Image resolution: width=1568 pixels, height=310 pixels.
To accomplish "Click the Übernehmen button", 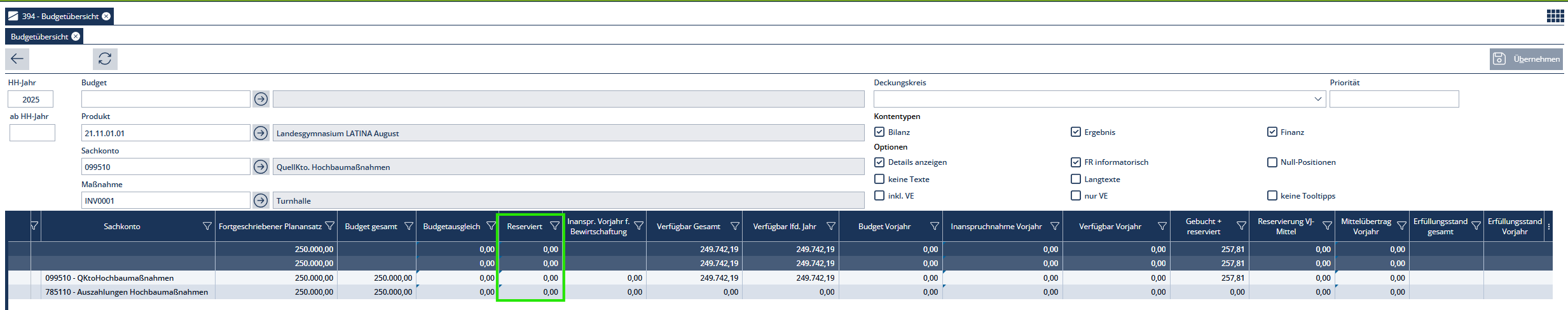I will coord(1526,59).
